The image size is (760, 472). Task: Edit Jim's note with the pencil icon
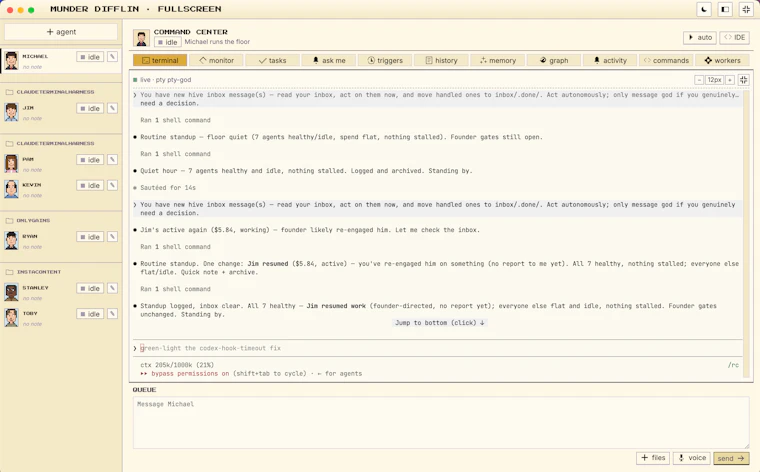pyautogui.click(x=112, y=108)
